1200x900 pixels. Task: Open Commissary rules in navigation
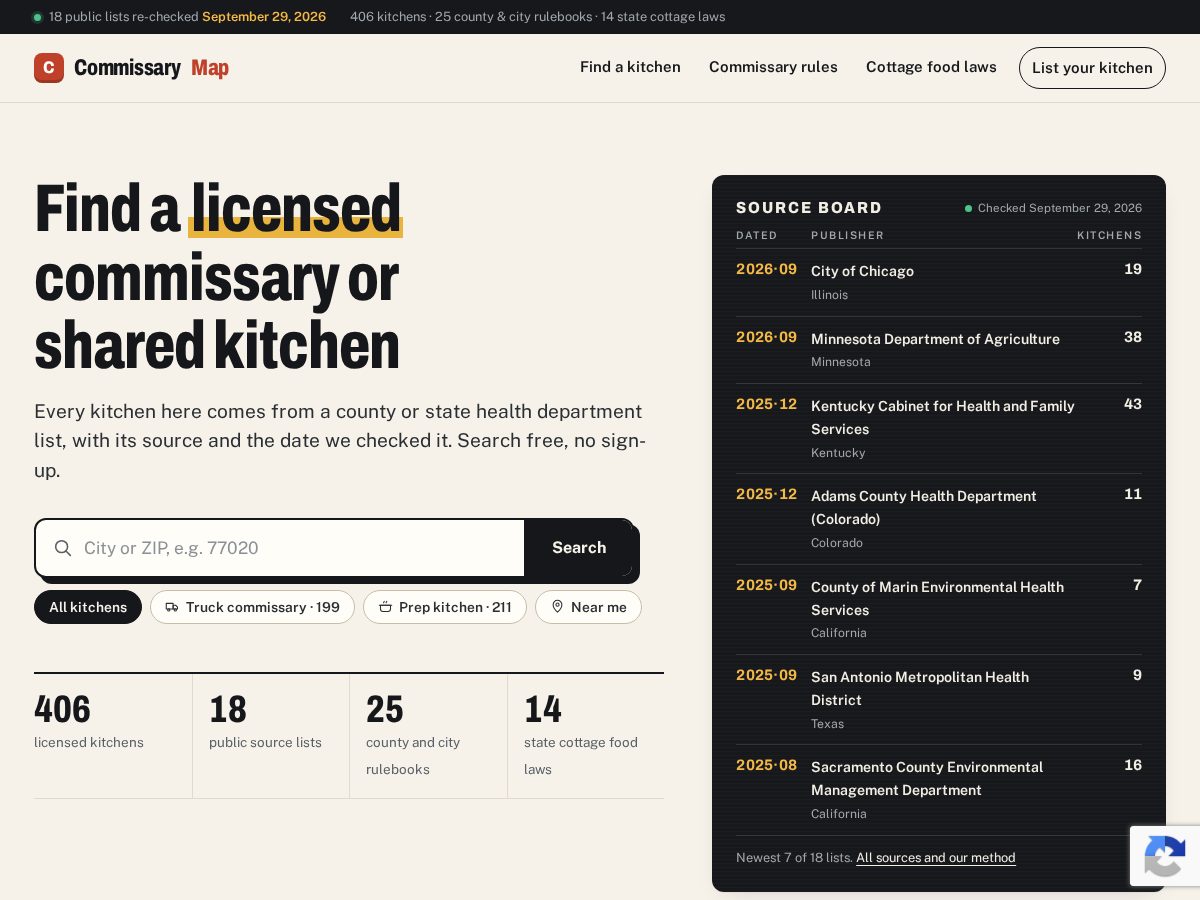coord(773,67)
